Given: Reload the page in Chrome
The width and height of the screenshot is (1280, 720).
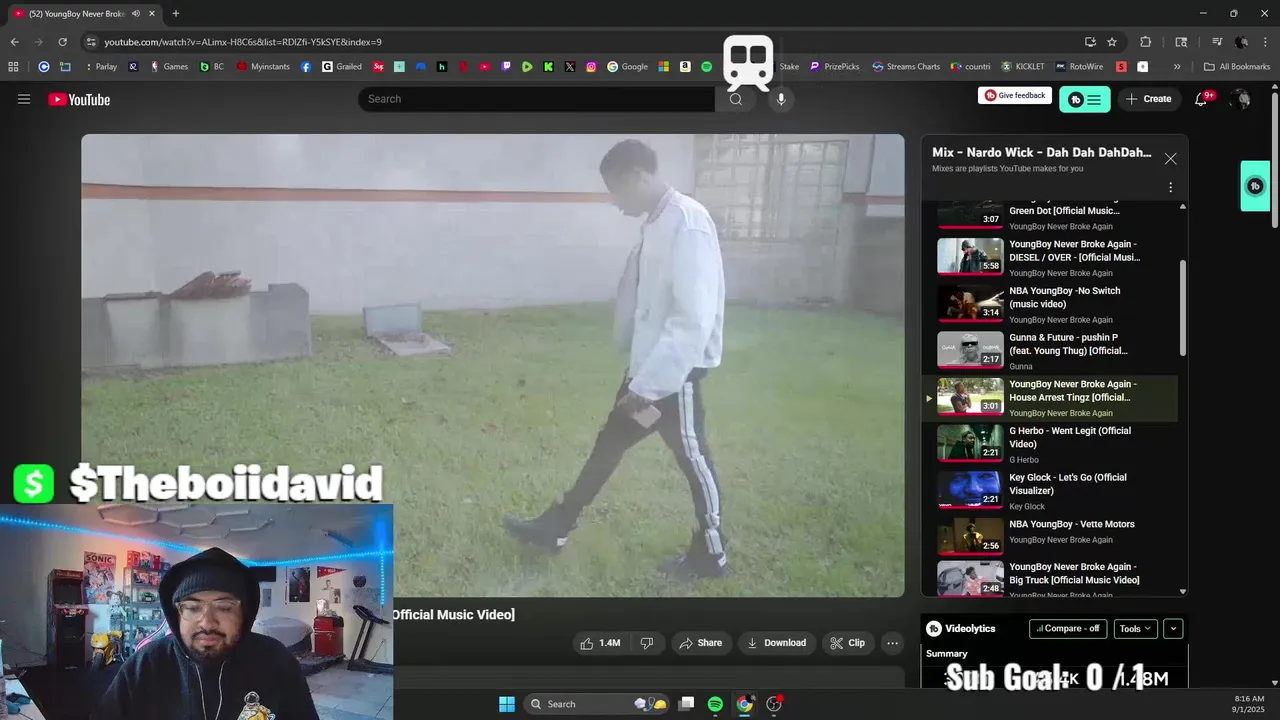Looking at the screenshot, I should pyautogui.click(x=62, y=42).
